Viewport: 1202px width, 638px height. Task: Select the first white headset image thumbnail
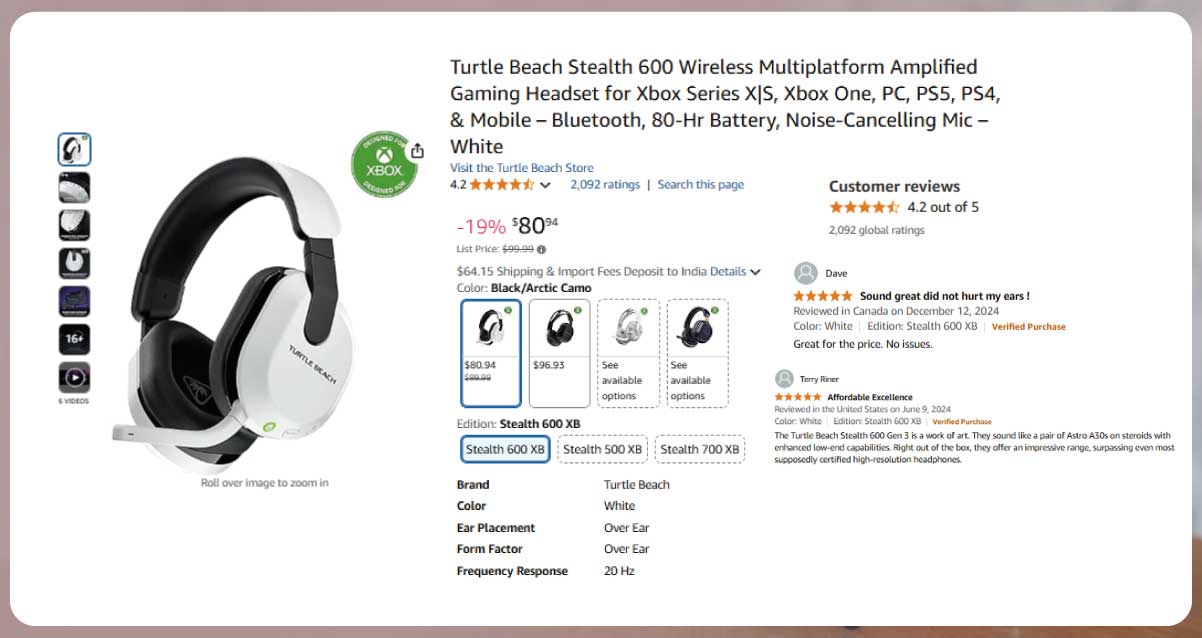coord(74,150)
